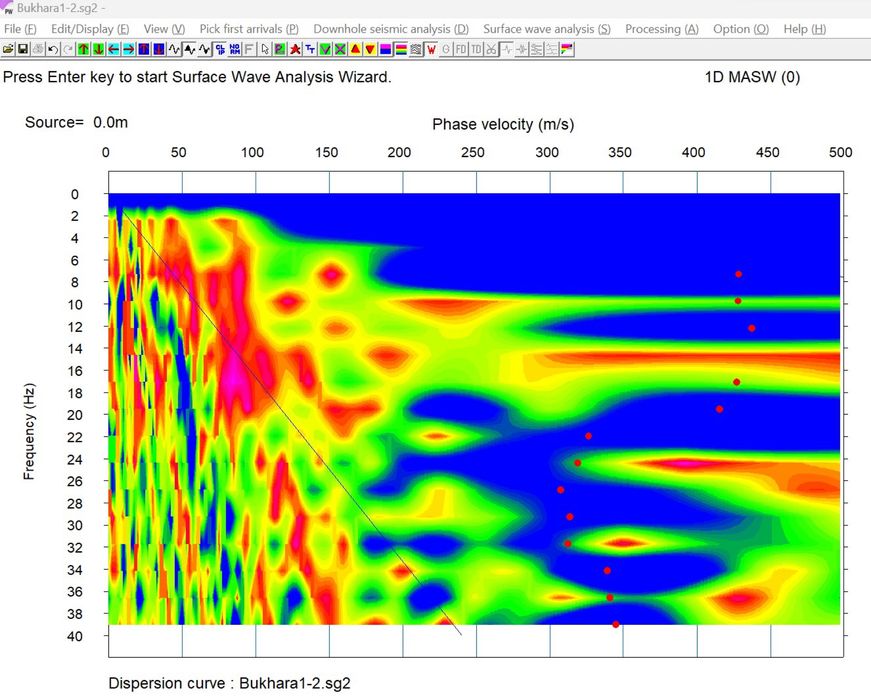This screenshot has height=700, width=871.
Task: Click the blue TT travel-time icon
Action: click(x=310, y=49)
